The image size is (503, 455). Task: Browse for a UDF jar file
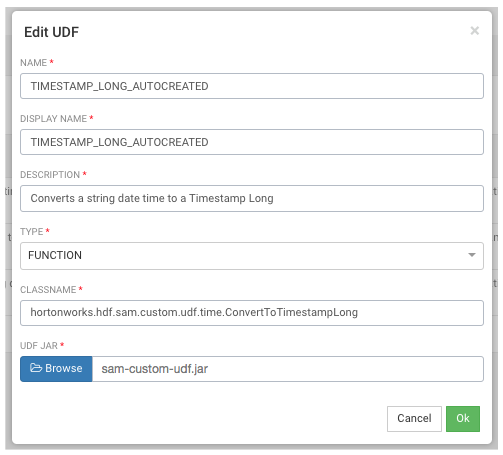pyautogui.click(x=56, y=369)
